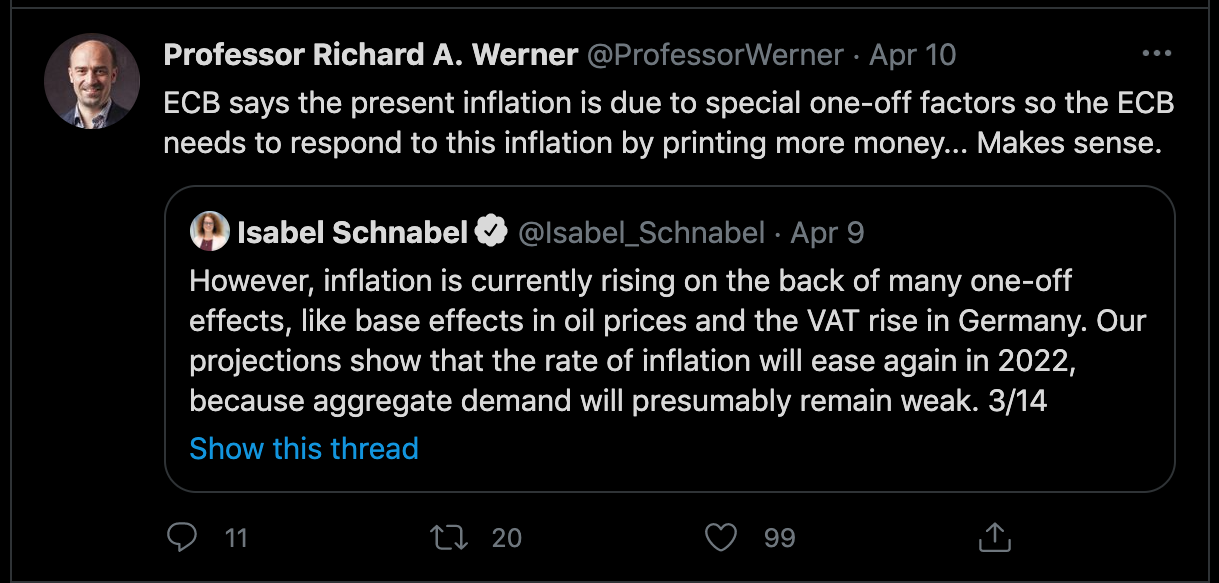
Task: Open the quoted tweet about one-off effects
Action: 669,338
